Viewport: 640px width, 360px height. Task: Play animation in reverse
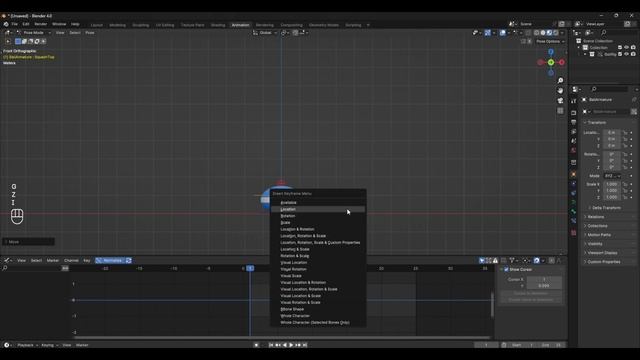pyautogui.click(x=285, y=345)
